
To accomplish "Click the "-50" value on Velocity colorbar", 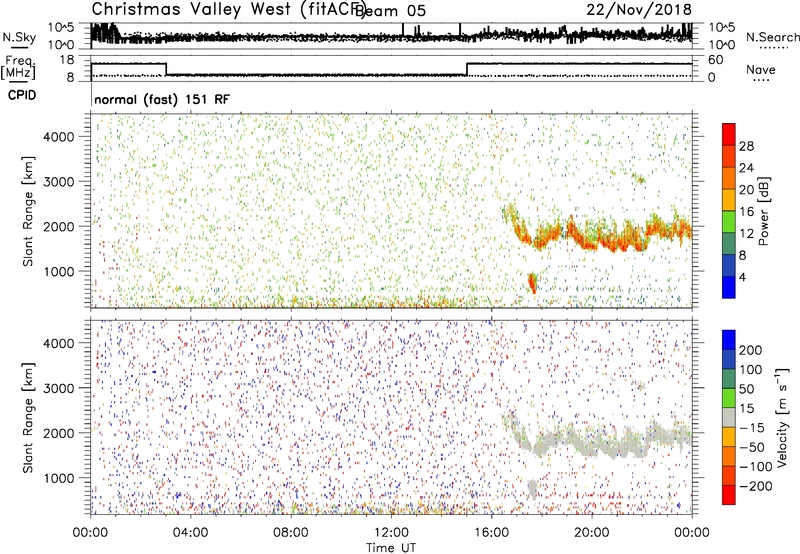I will click(752, 447).
